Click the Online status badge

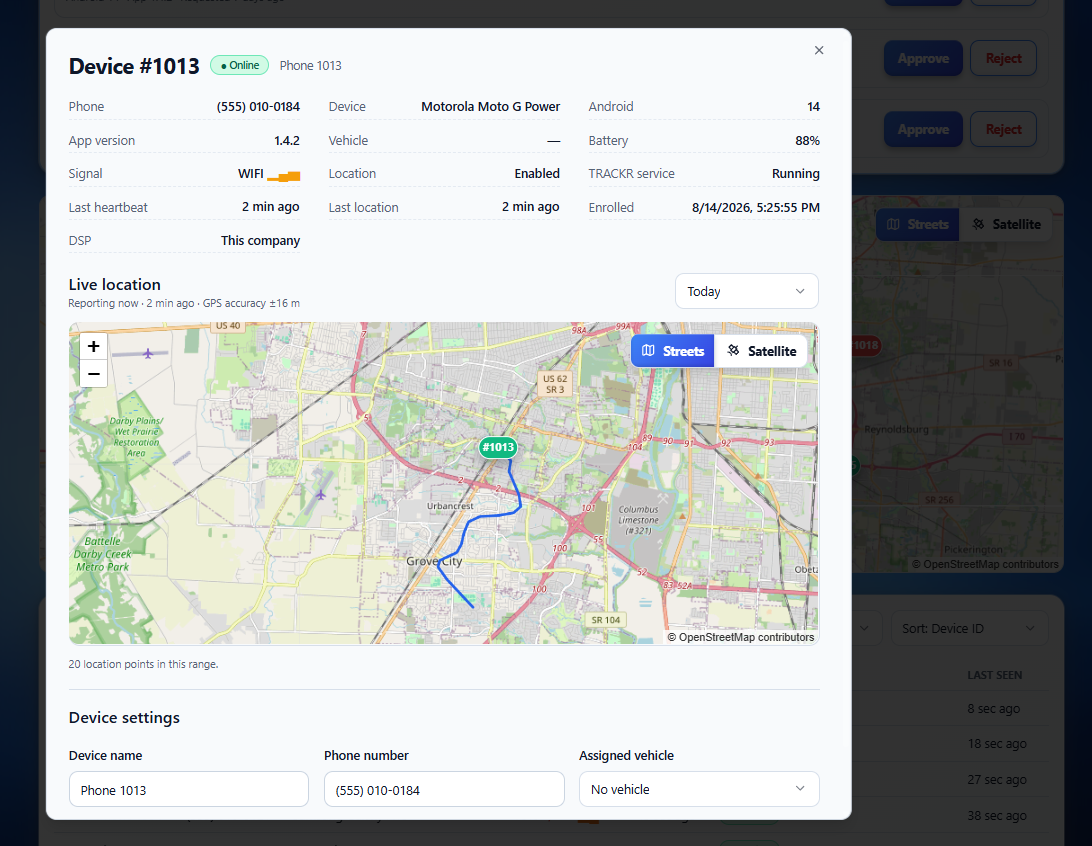(x=240, y=65)
